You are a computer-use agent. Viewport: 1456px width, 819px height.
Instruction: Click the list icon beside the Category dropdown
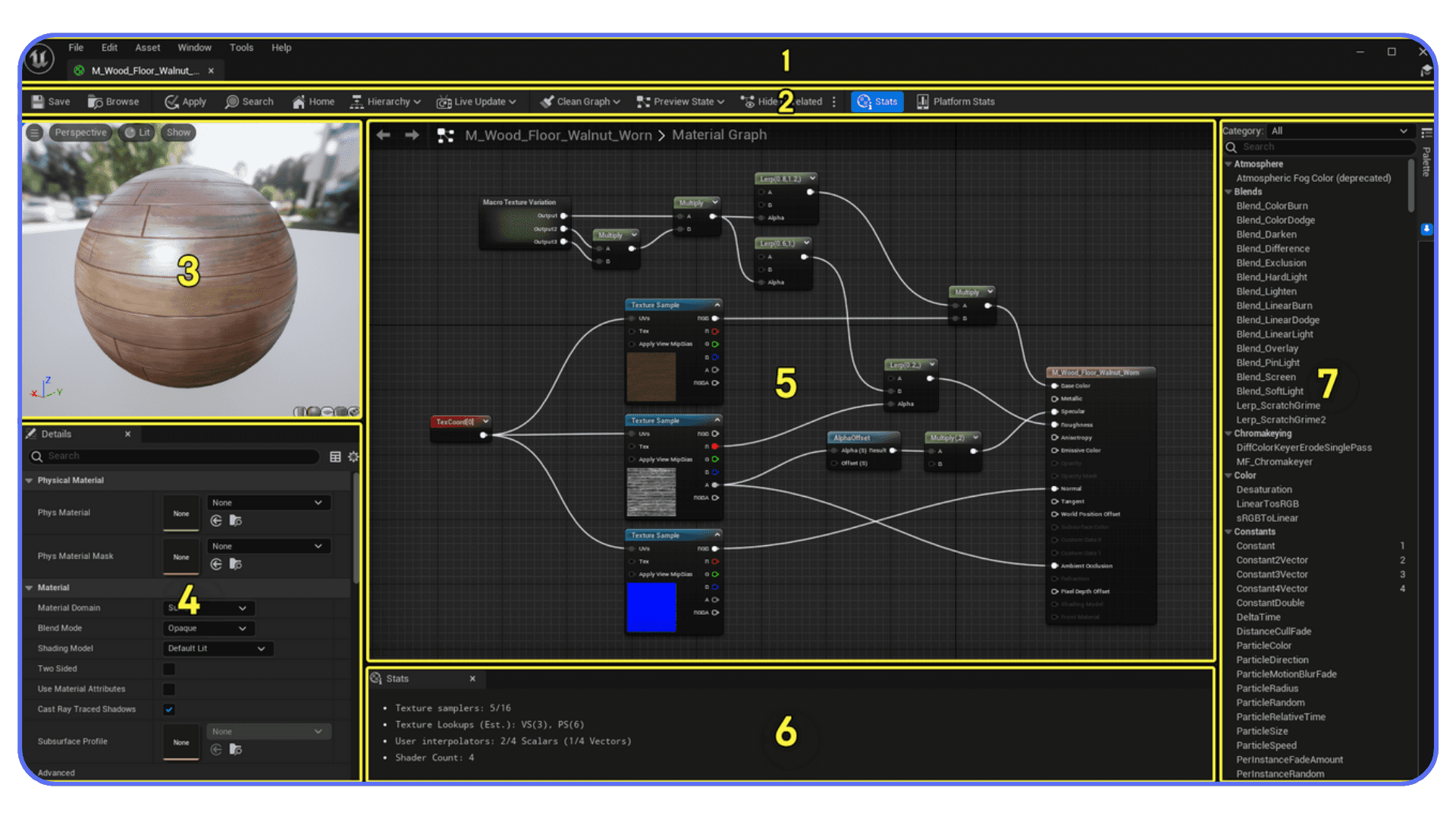click(1426, 132)
